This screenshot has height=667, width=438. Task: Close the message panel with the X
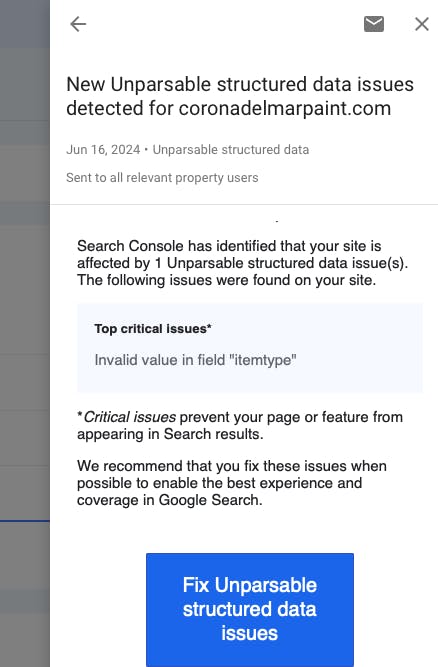point(422,24)
